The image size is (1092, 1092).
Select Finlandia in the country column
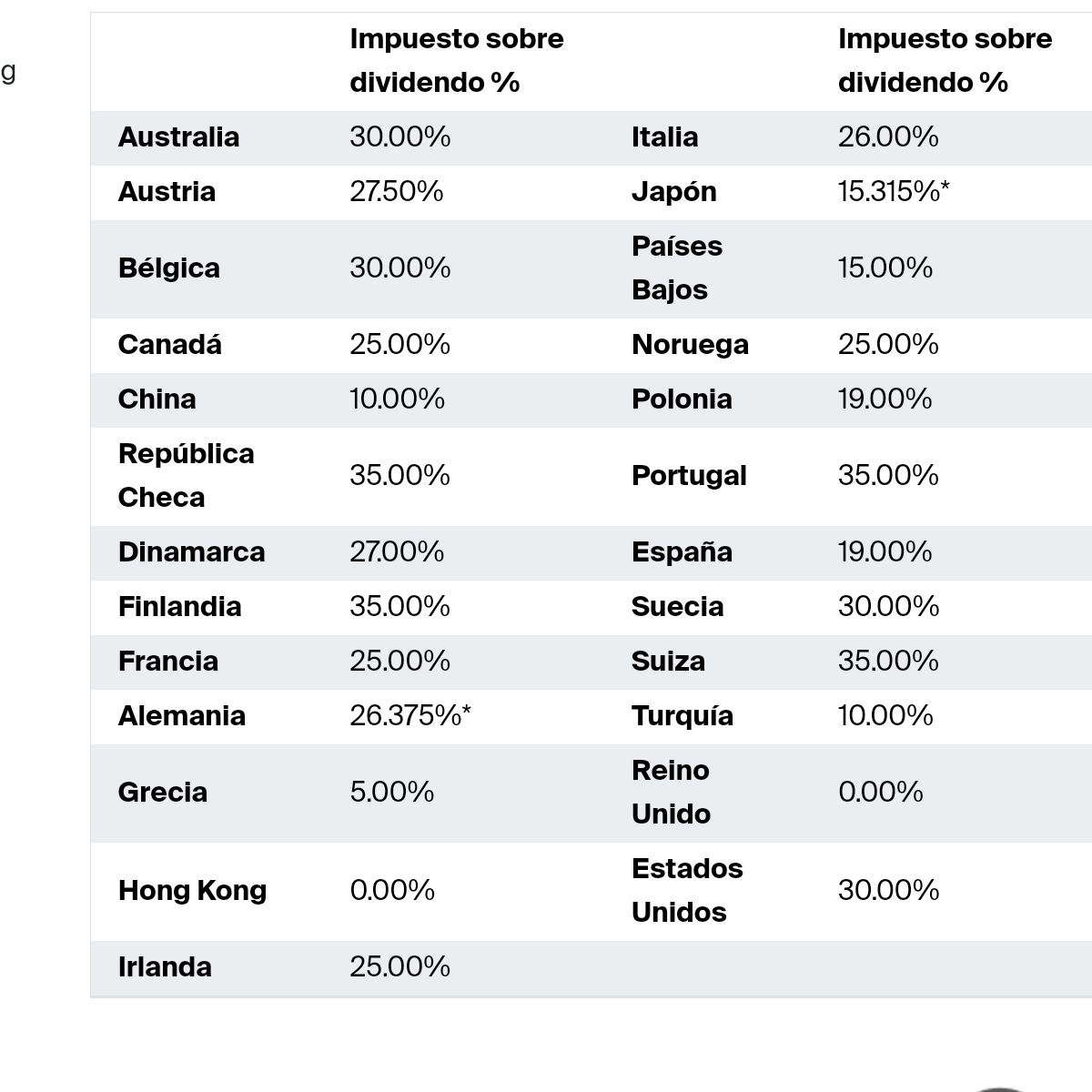pyautogui.click(x=179, y=607)
